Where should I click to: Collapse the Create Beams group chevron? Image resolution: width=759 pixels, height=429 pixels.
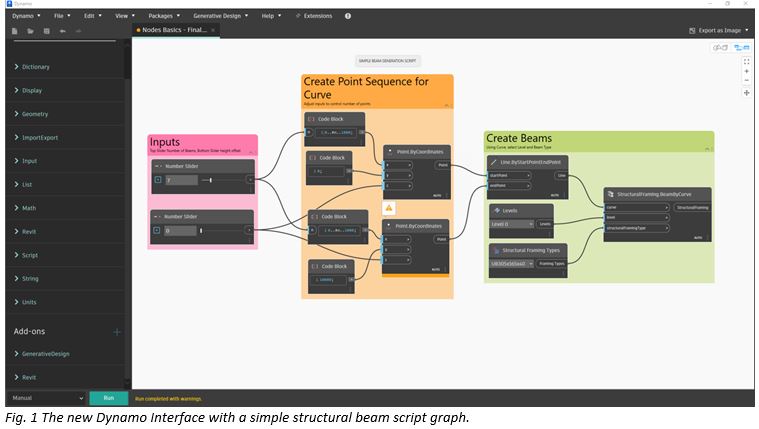pyautogui.click(x=708, y=149)
